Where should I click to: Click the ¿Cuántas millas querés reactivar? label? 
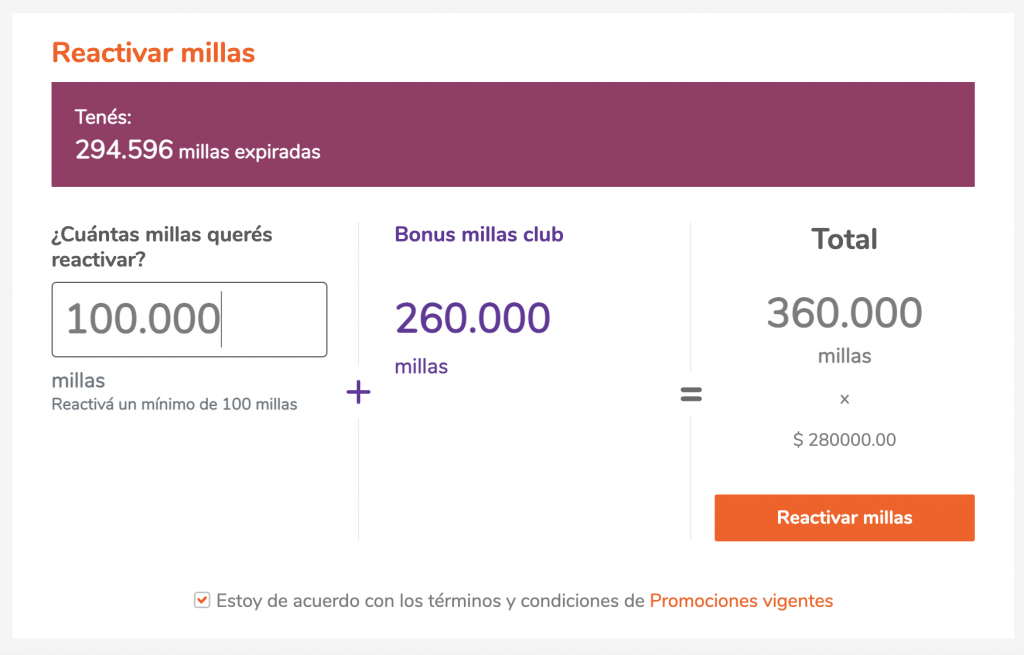tap(162, 247)
